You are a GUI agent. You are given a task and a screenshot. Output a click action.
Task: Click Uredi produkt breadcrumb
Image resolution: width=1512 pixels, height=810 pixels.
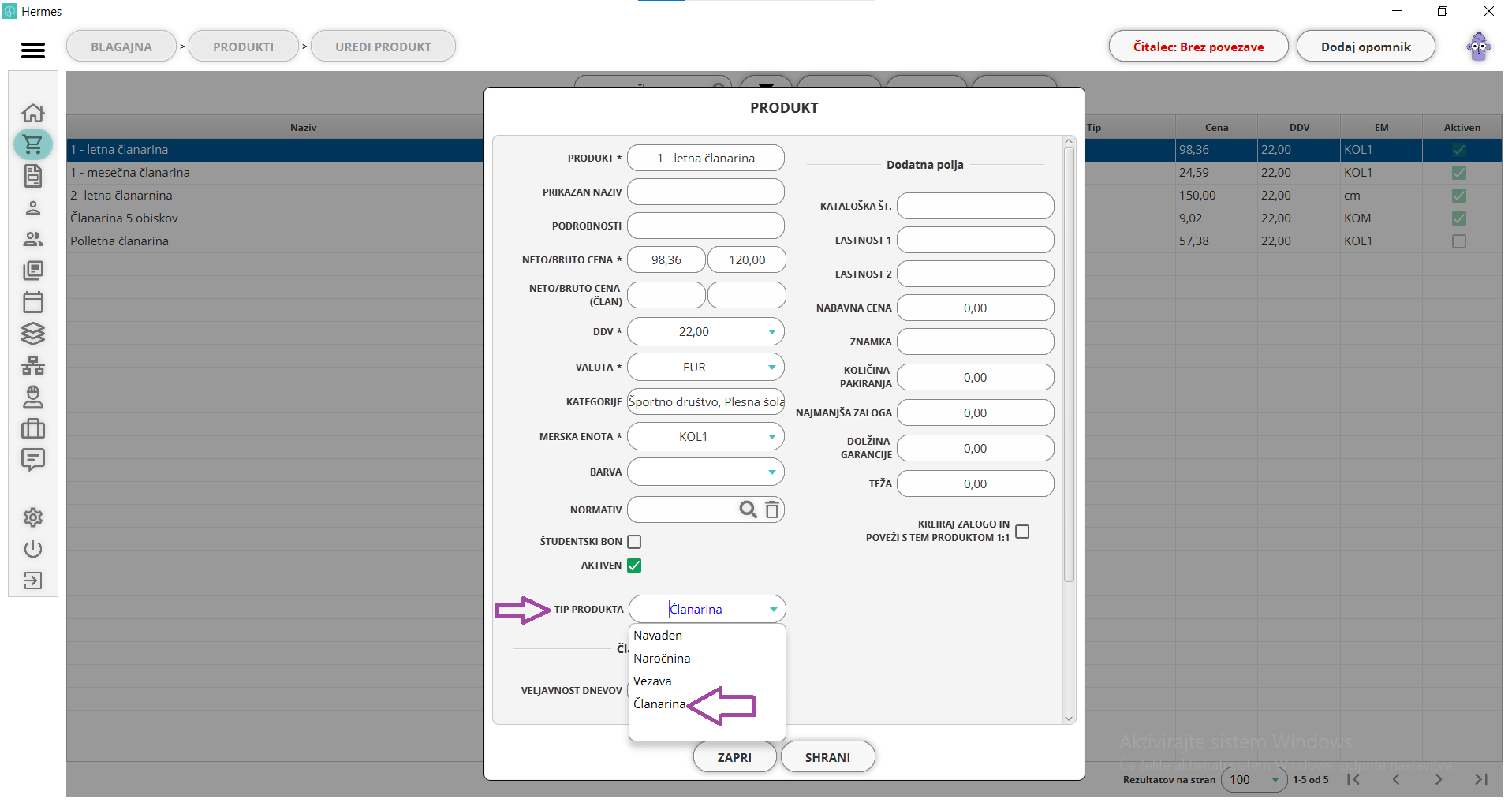pos(383,47)
